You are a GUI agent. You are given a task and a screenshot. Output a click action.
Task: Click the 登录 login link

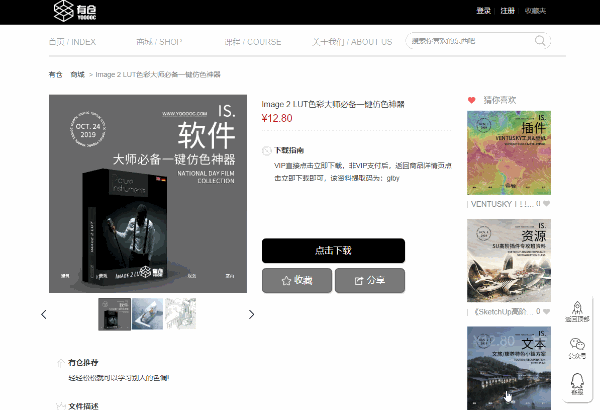point(483,11)
